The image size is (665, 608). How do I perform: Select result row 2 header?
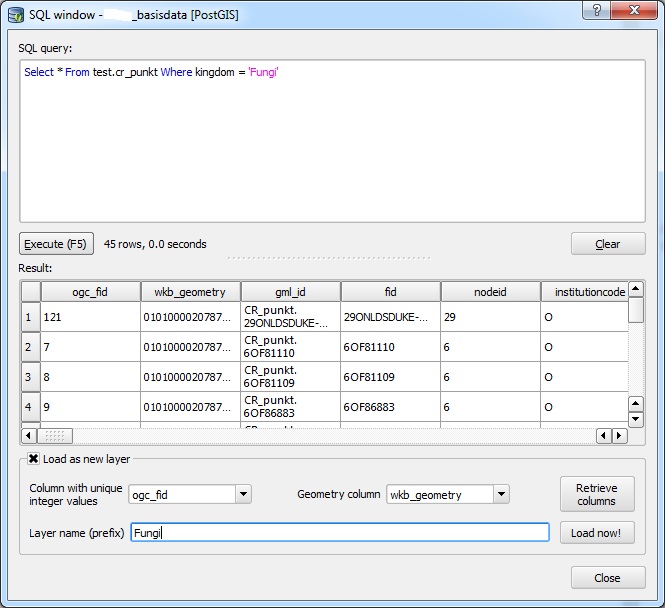[x=31, y=347]
